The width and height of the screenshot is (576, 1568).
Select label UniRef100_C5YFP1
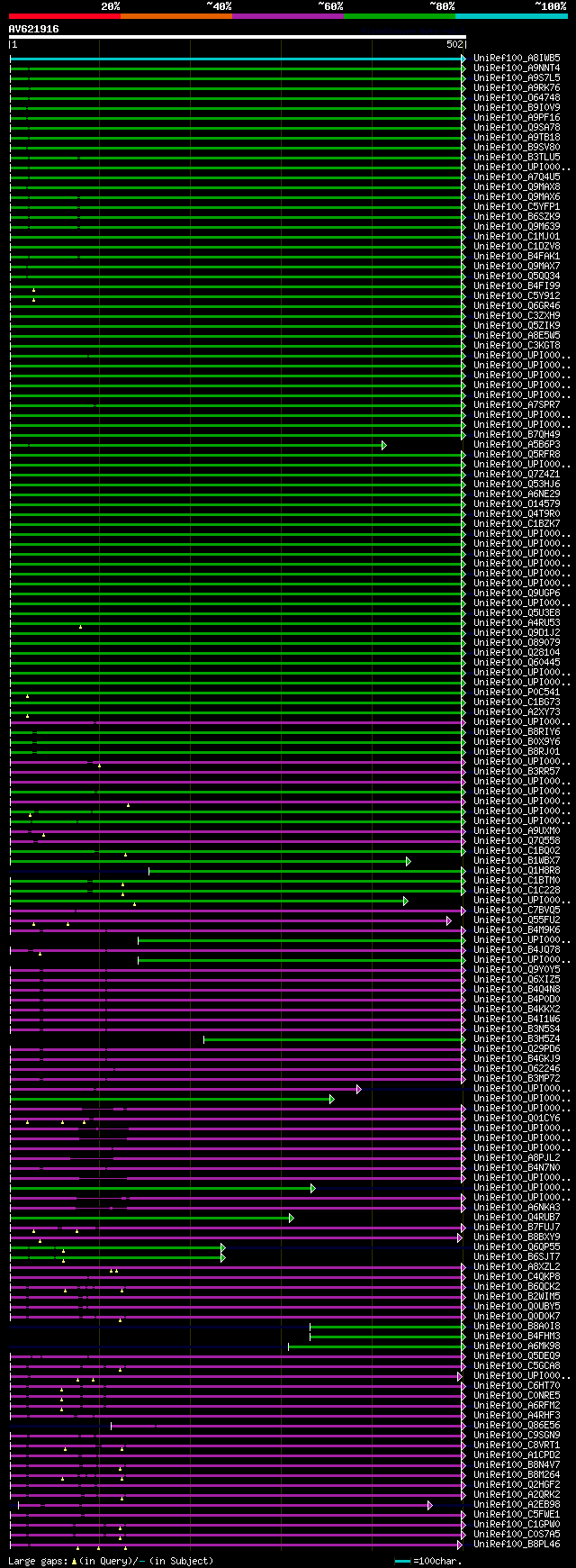pyautogui.click(x=517, y=207)
